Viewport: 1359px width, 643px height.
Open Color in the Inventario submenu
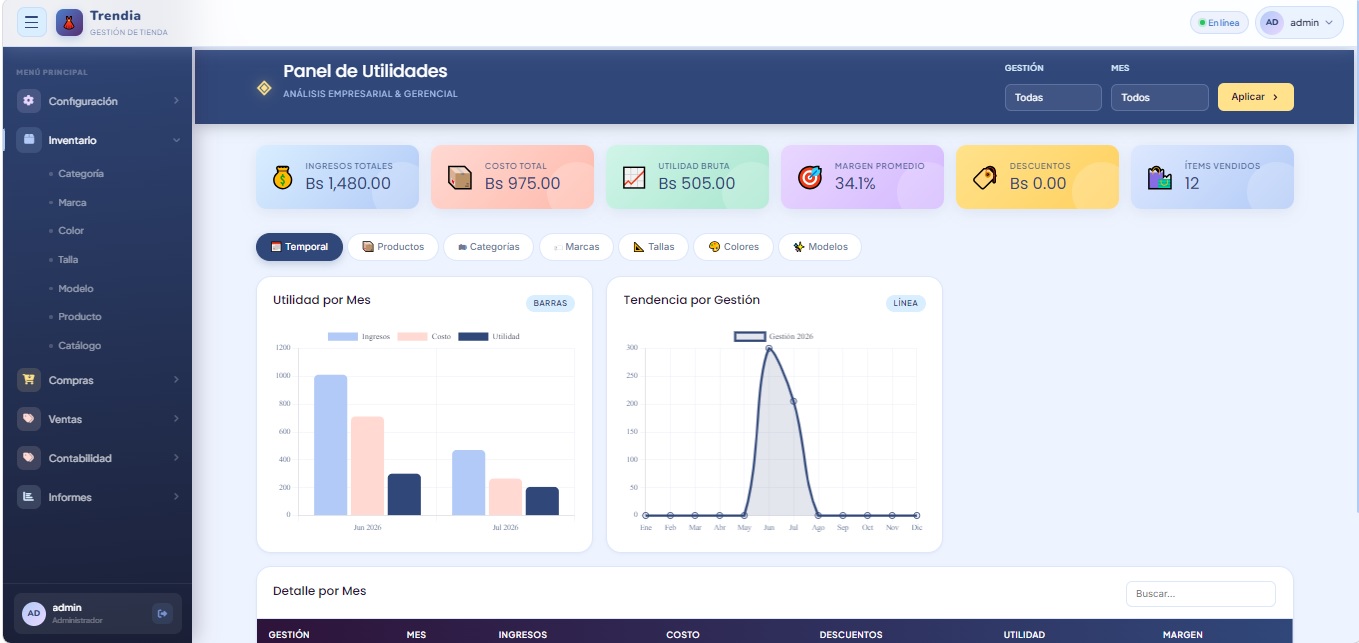point(71,230)
